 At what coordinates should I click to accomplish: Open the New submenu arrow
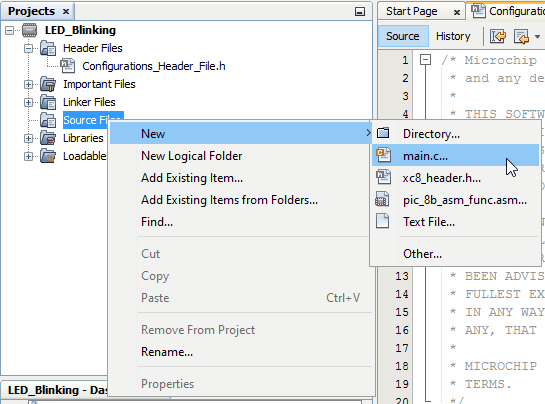tap(368, 133)
